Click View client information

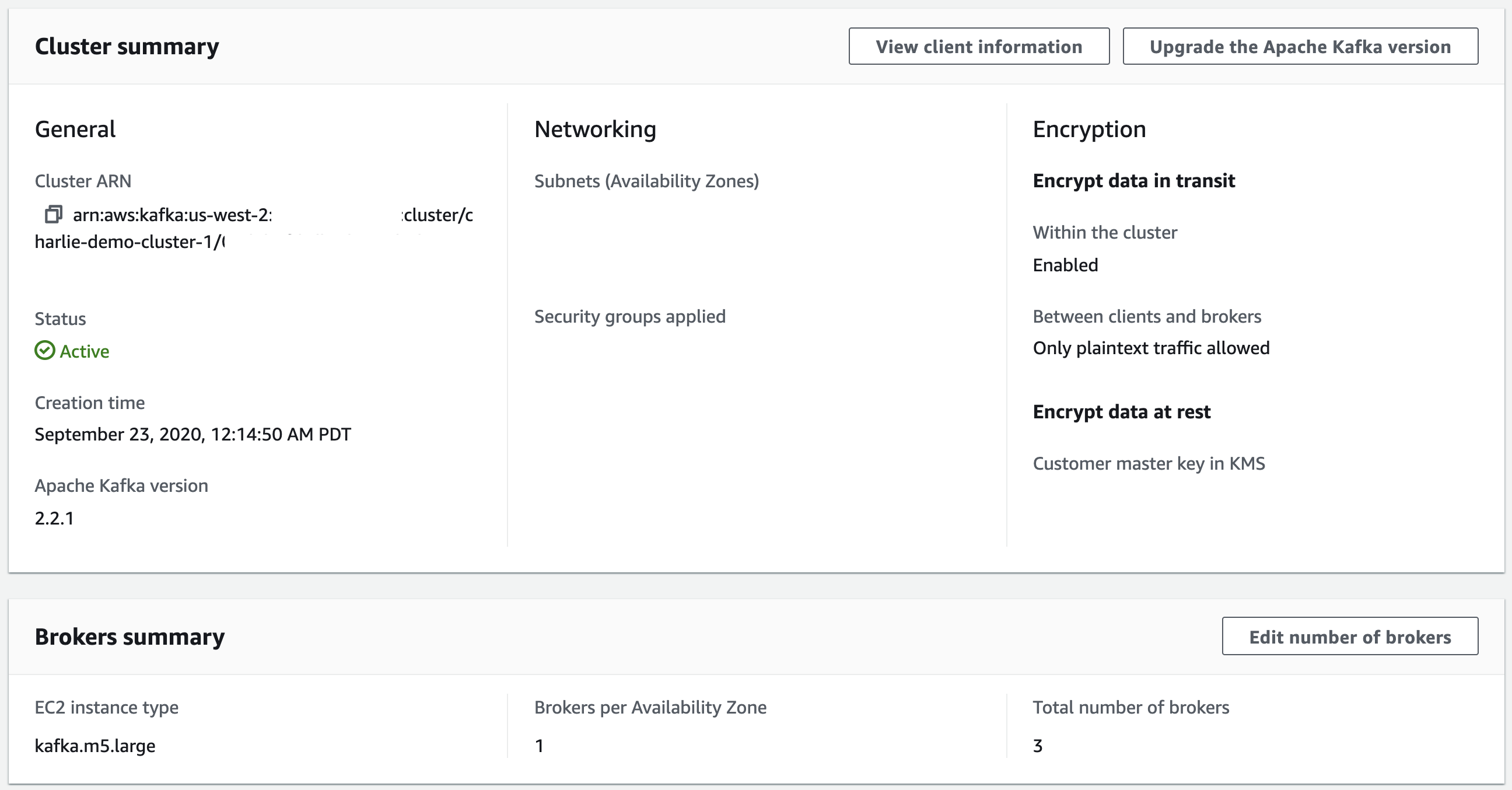(977, 46)
